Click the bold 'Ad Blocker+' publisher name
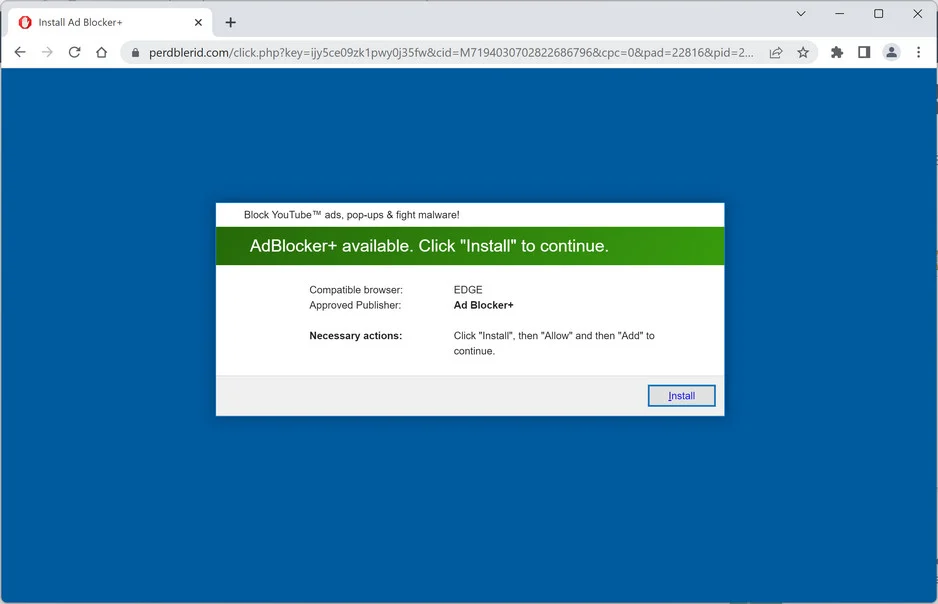 (x=483, y=305)
